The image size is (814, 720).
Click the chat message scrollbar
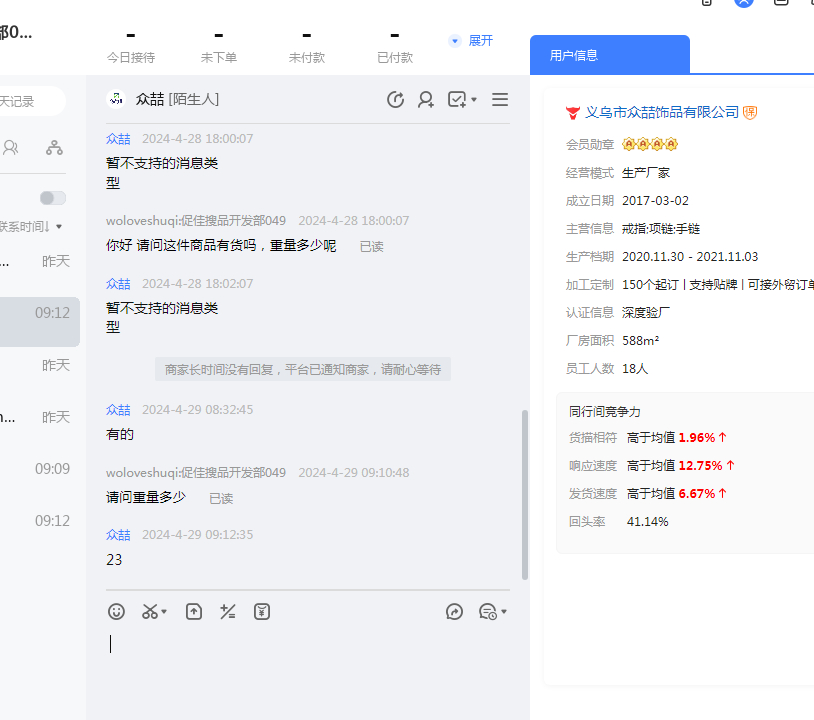point(524,494)
